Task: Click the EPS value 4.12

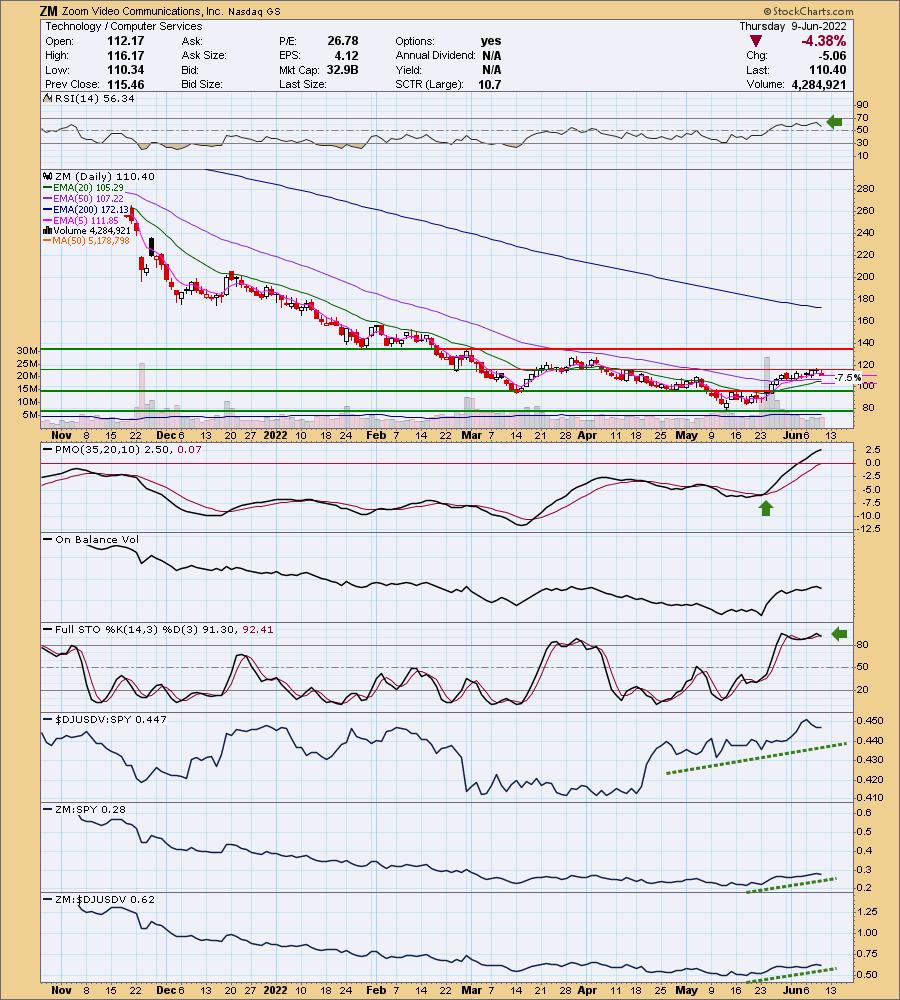Action: (x=346, y=55)
